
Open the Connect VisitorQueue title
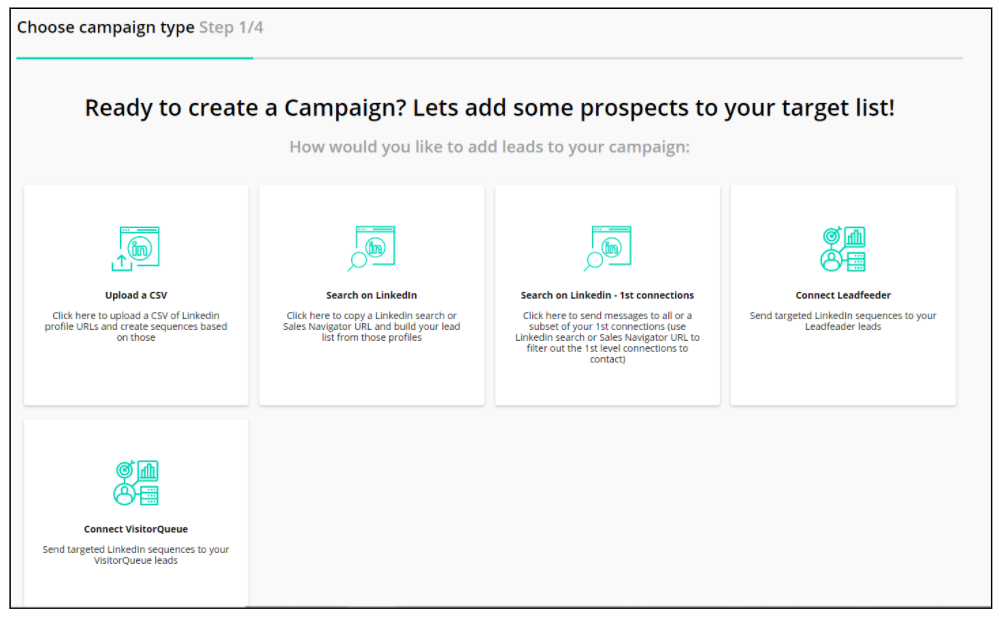[136, 529]
